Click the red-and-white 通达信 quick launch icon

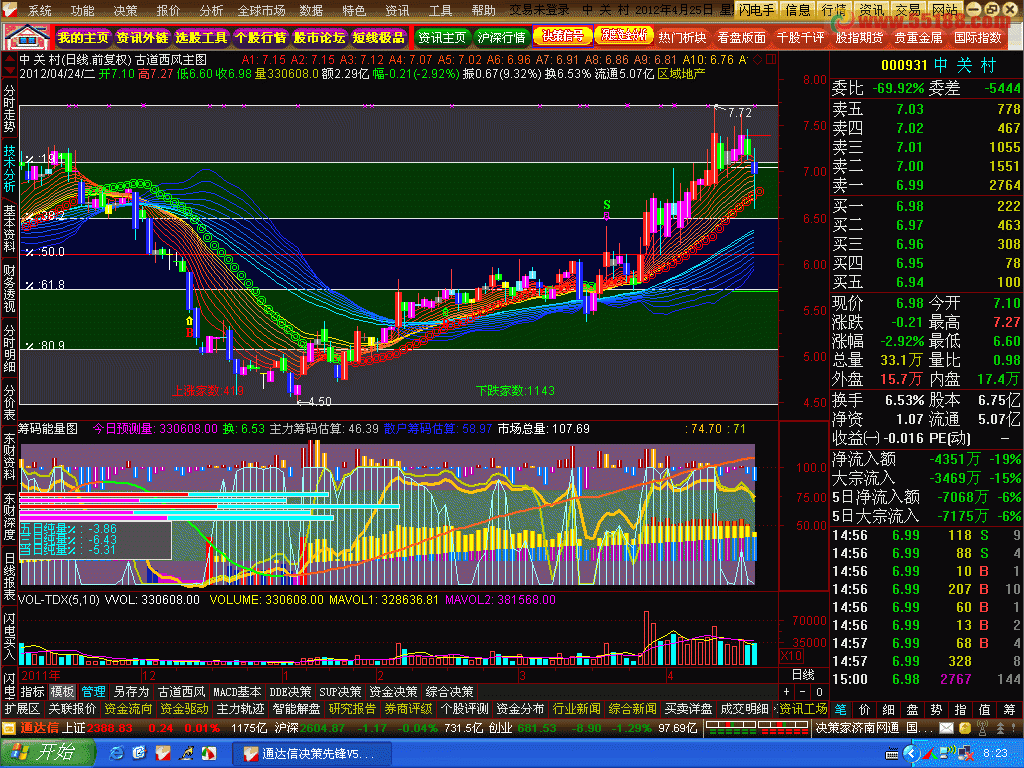(x=163, y=754)
